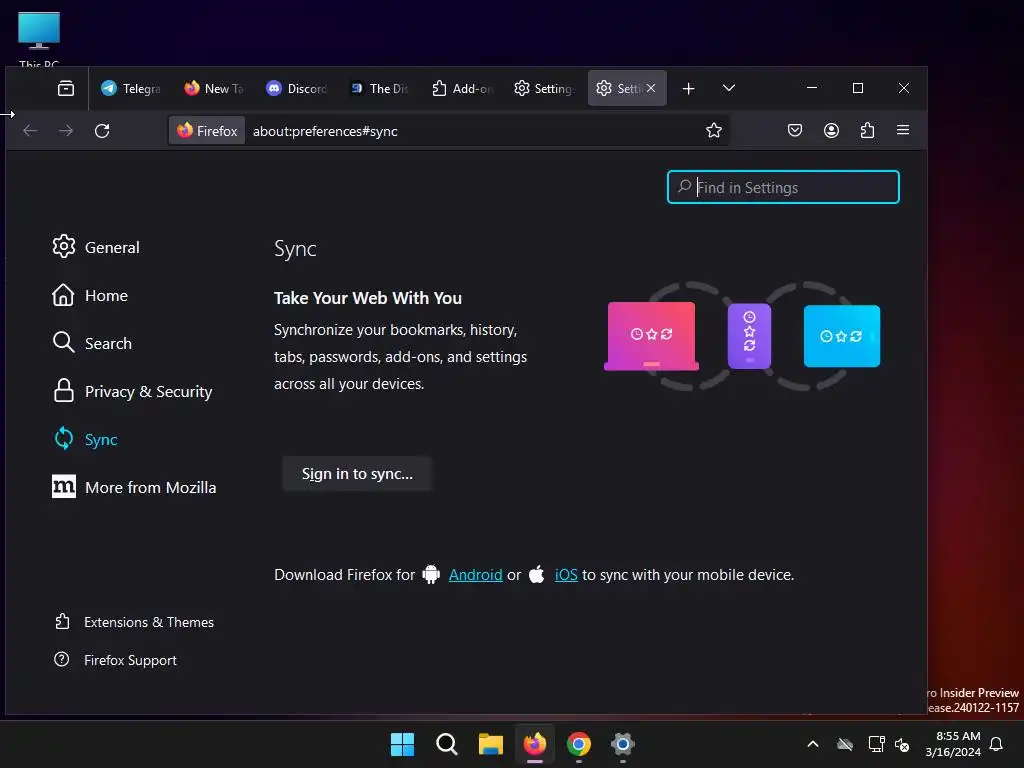This screenshot has height=768, width=1024.
Task: Open Extensions & Themes link
Action: coord(134,622)
